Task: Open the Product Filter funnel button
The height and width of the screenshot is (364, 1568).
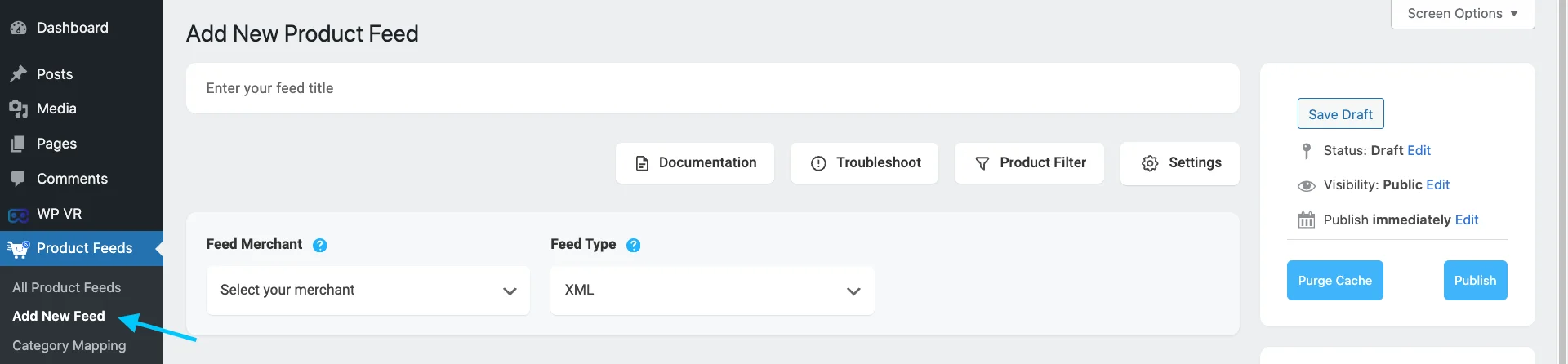Action: coord(1029,163)
